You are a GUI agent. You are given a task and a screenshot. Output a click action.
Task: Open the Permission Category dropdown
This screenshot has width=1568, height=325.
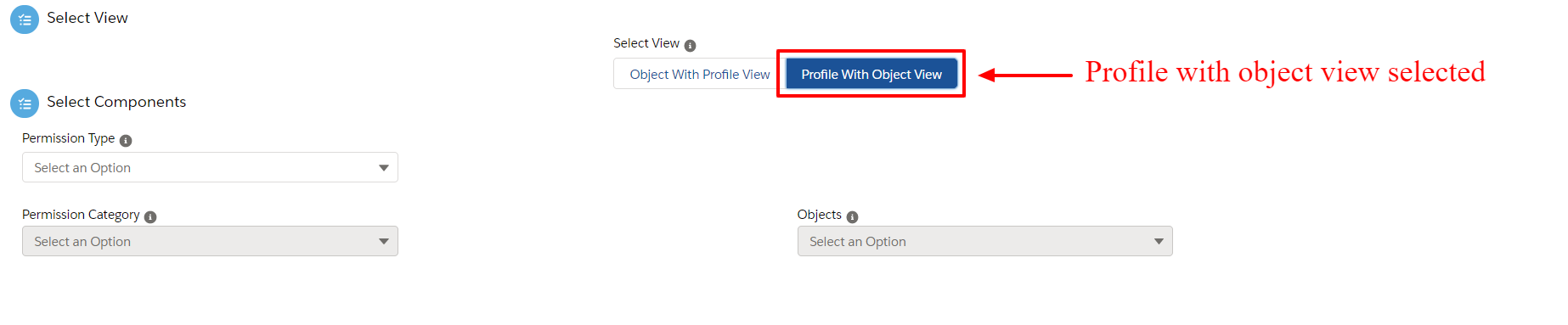click(x=210, y=241)
